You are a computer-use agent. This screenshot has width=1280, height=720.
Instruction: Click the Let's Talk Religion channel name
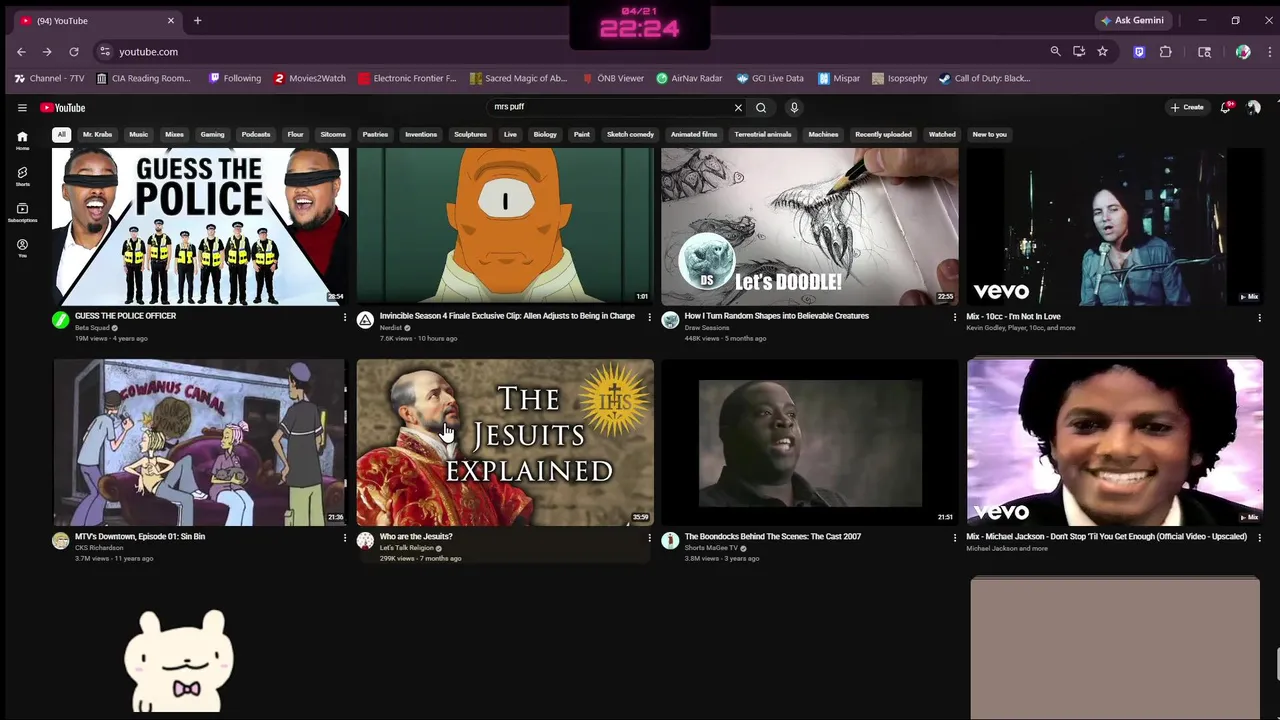pyautogui.click(x=407, y=548)
